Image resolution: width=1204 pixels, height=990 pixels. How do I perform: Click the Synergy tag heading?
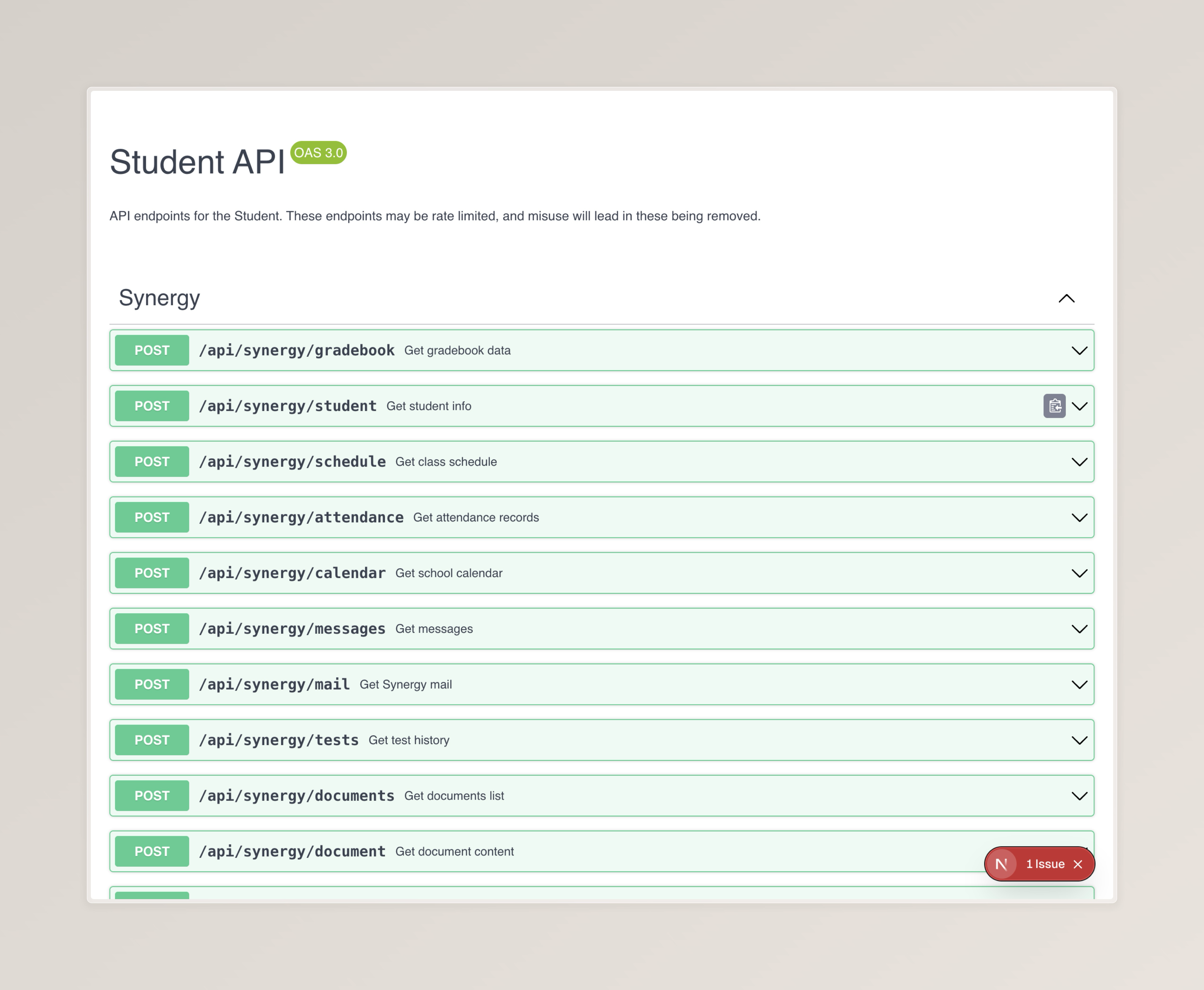[159, 298]
